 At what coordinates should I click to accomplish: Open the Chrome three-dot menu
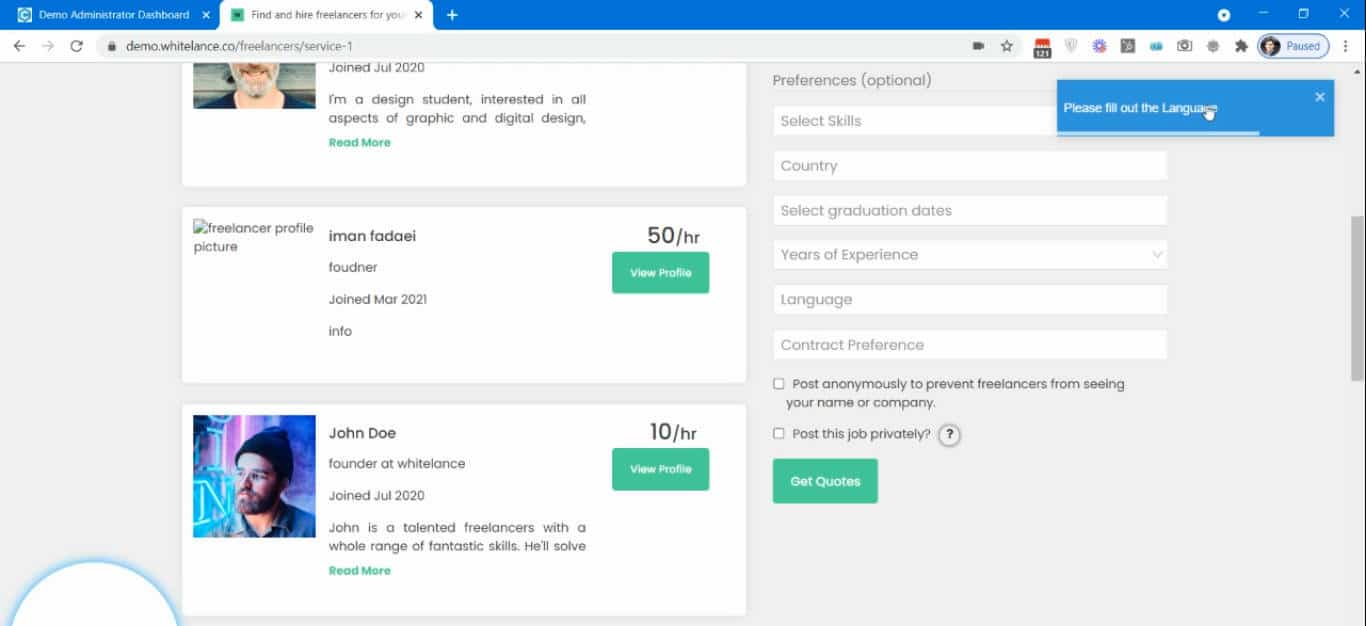pos(1345,46)
